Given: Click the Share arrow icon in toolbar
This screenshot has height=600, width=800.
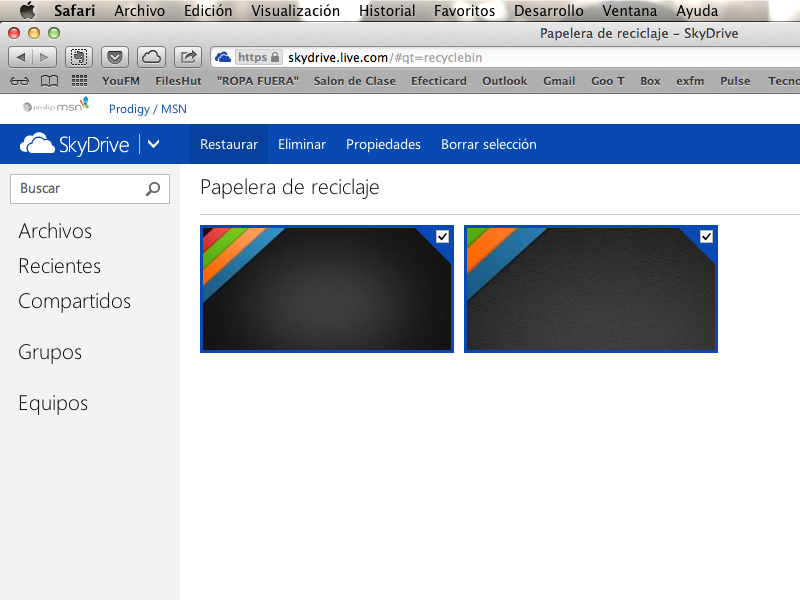Looking at the screenshot, I should tap(187, 57).
